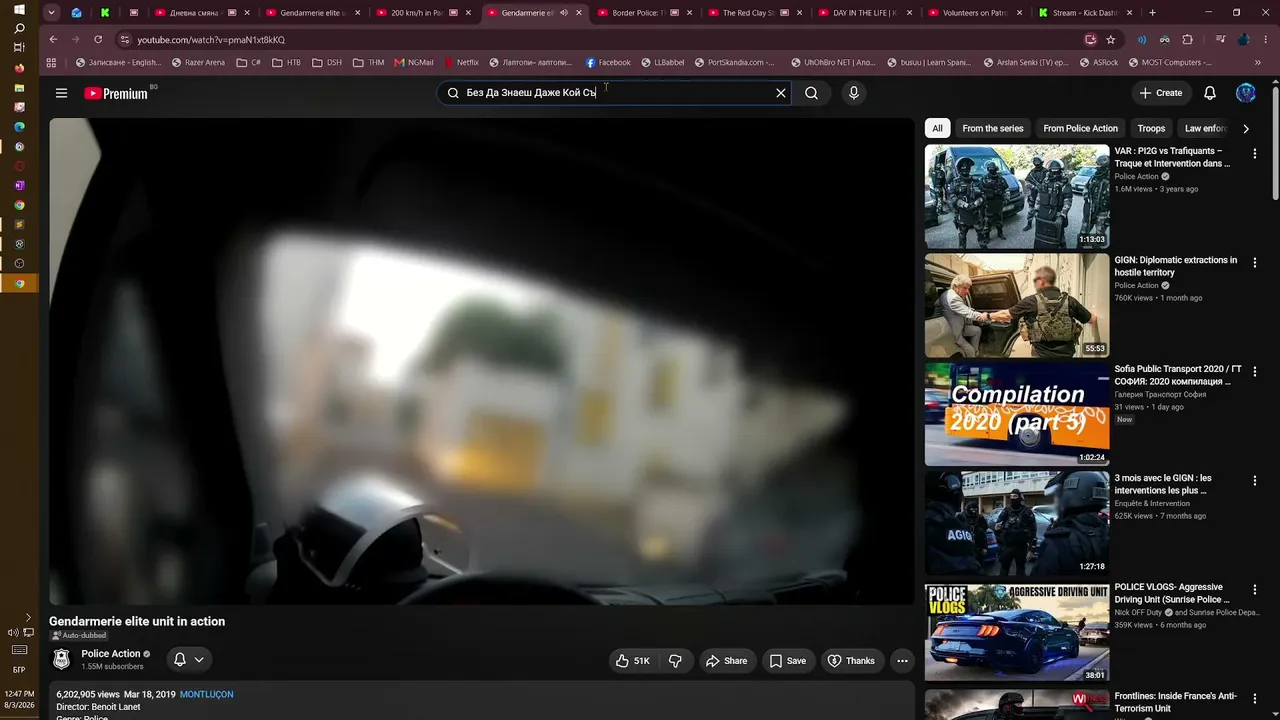Open Sofia Public Transport compilation thumbnail
Viewport: 1280px width, 720px height.
coord(1016,415)
